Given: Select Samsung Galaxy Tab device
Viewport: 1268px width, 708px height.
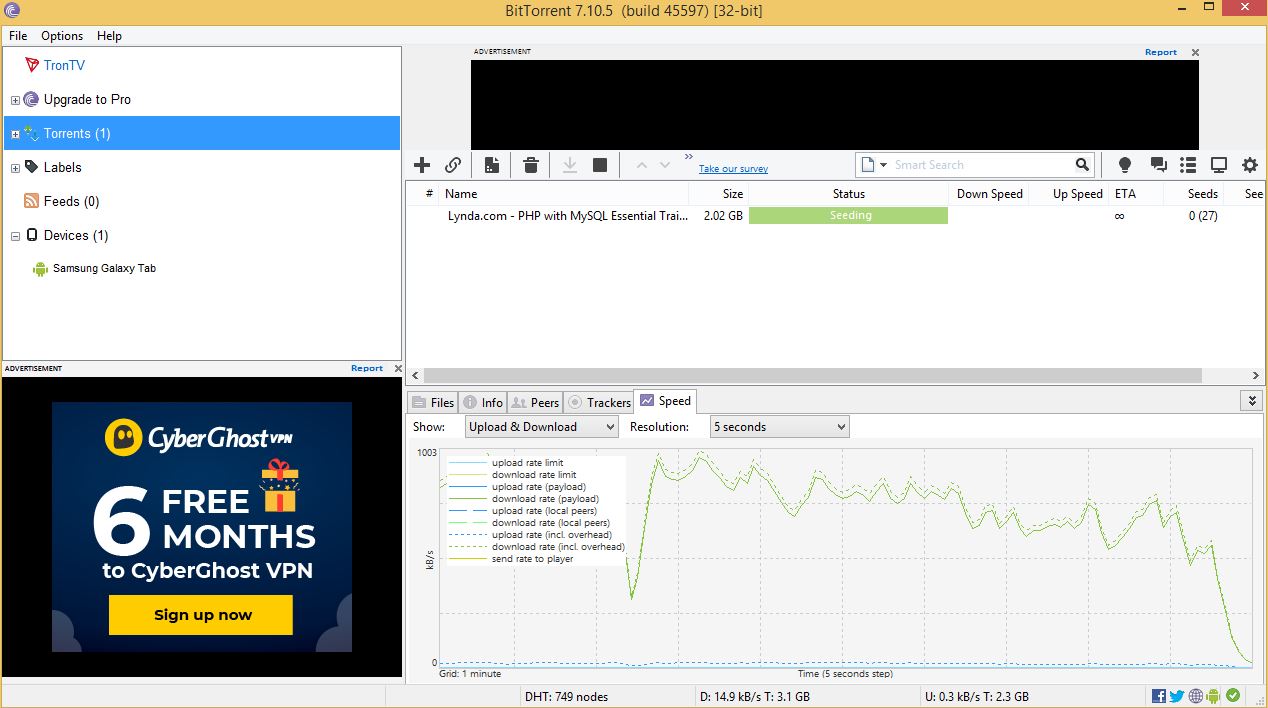Looking at the screenshot, I should coord(104,268).
